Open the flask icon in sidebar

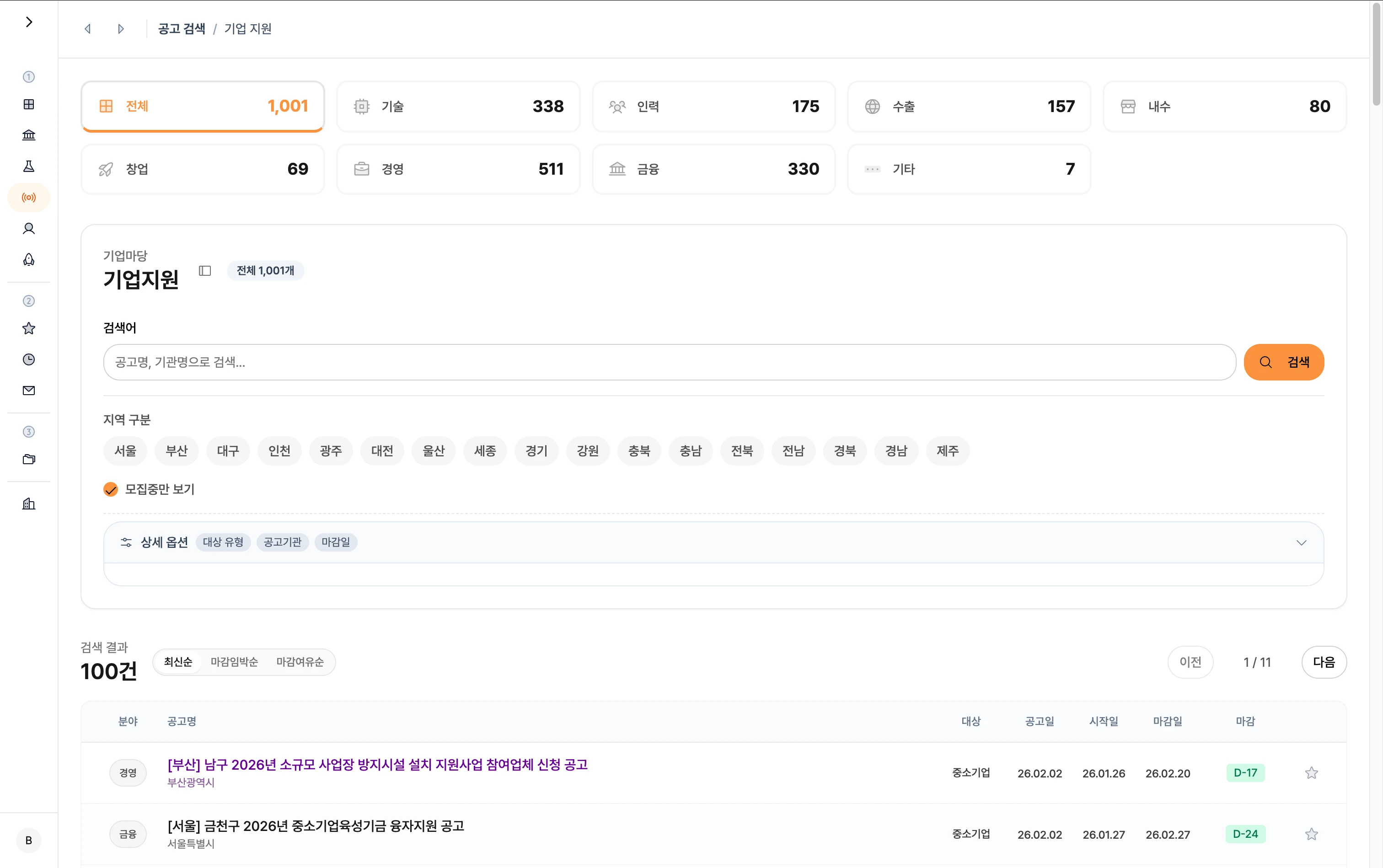(x=29, y=166)
